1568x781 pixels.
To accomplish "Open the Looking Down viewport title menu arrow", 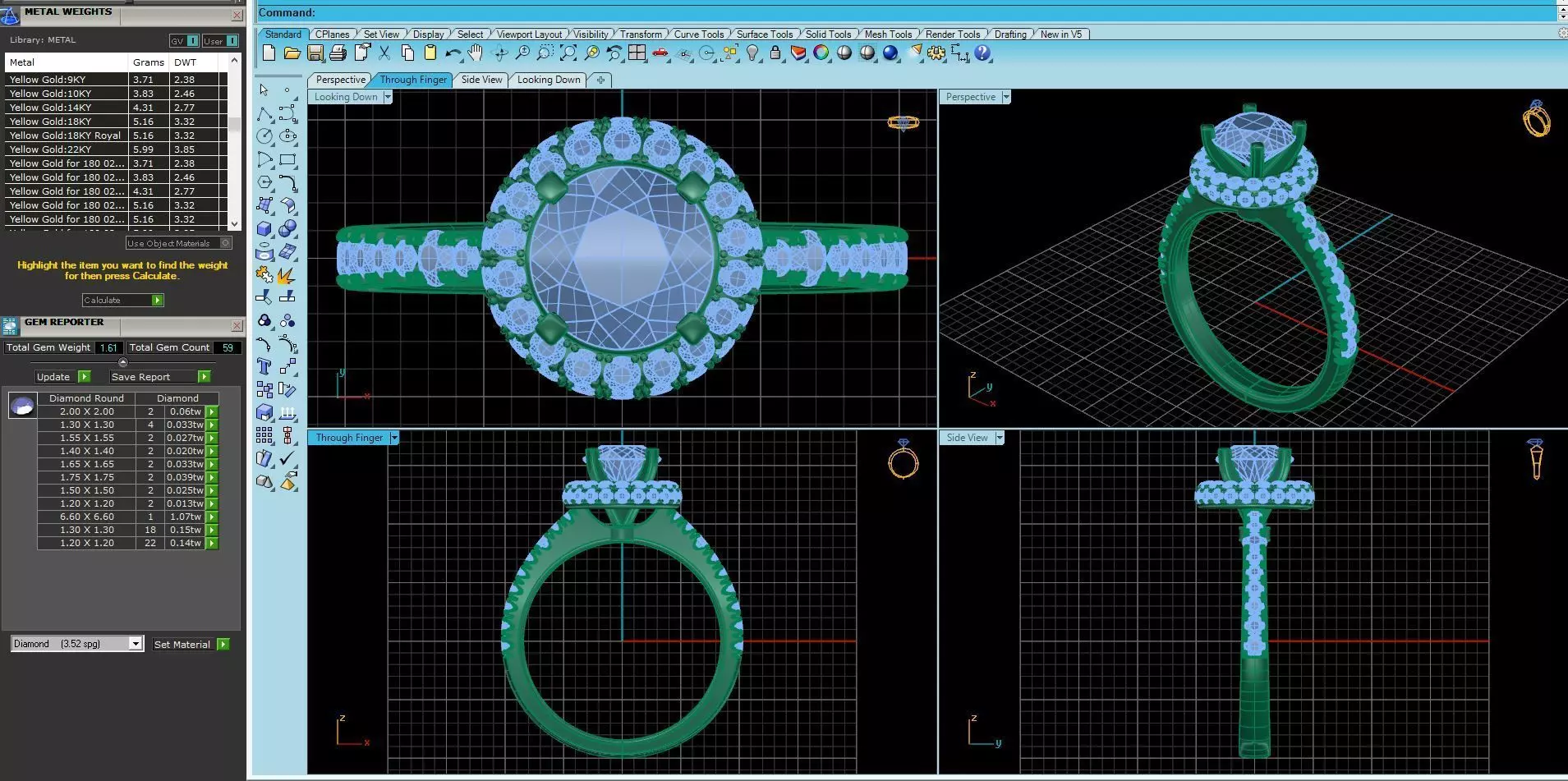I will click(x=388, y=97).
